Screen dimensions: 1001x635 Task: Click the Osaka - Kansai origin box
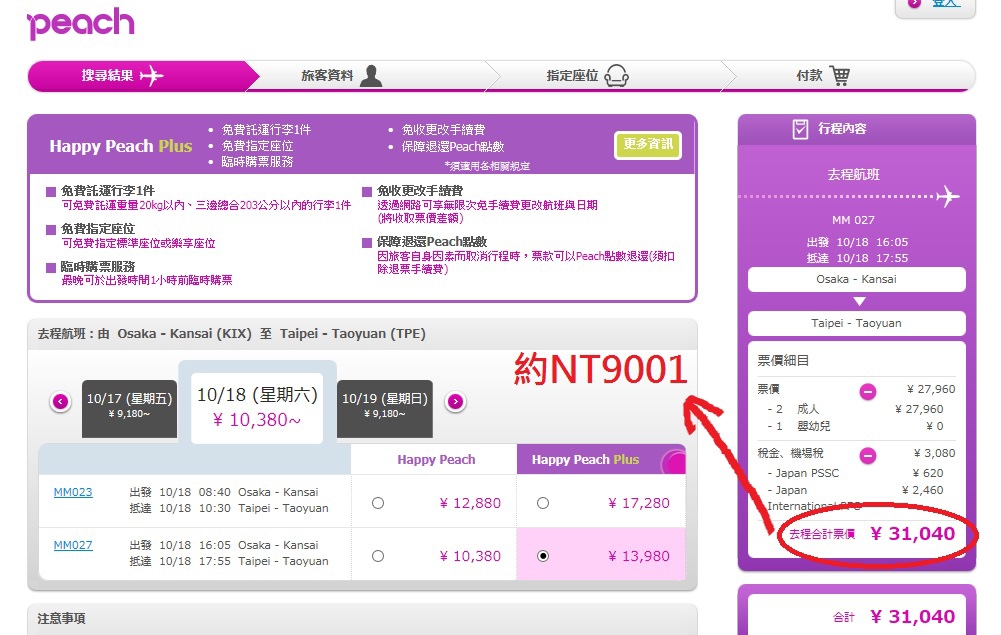[856, 280]
